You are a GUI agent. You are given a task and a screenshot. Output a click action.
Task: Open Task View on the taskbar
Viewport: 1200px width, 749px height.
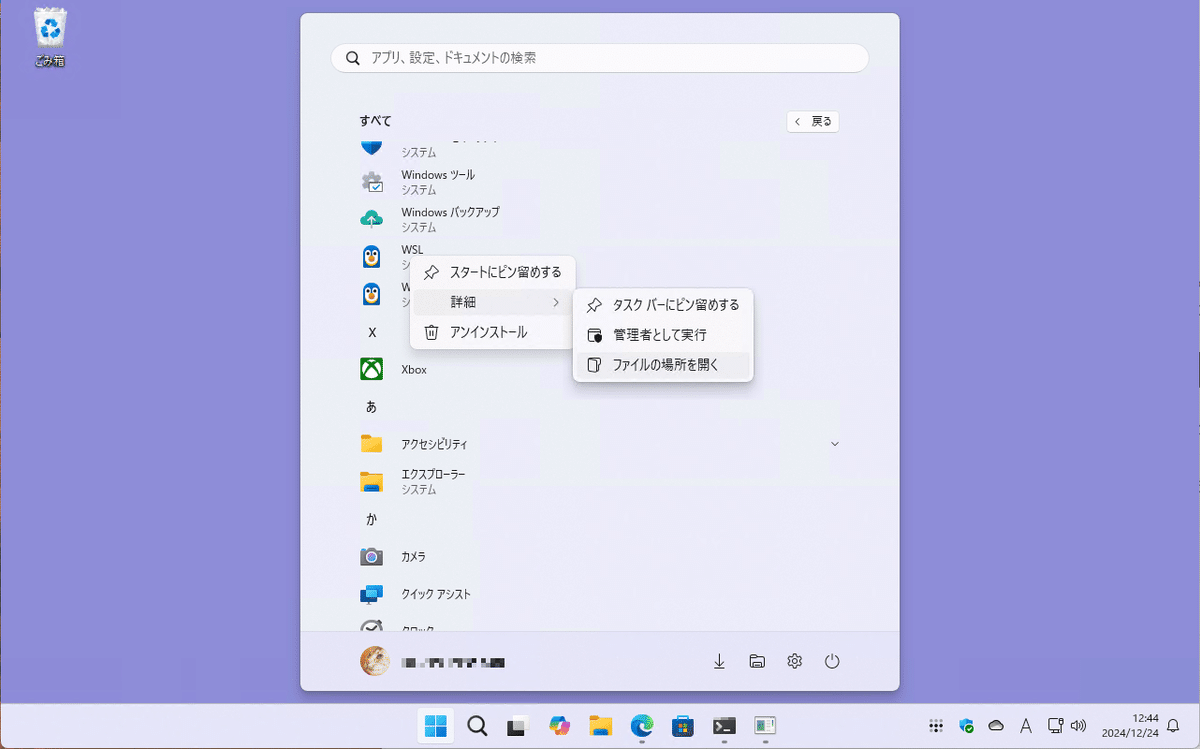click(517, 727)
